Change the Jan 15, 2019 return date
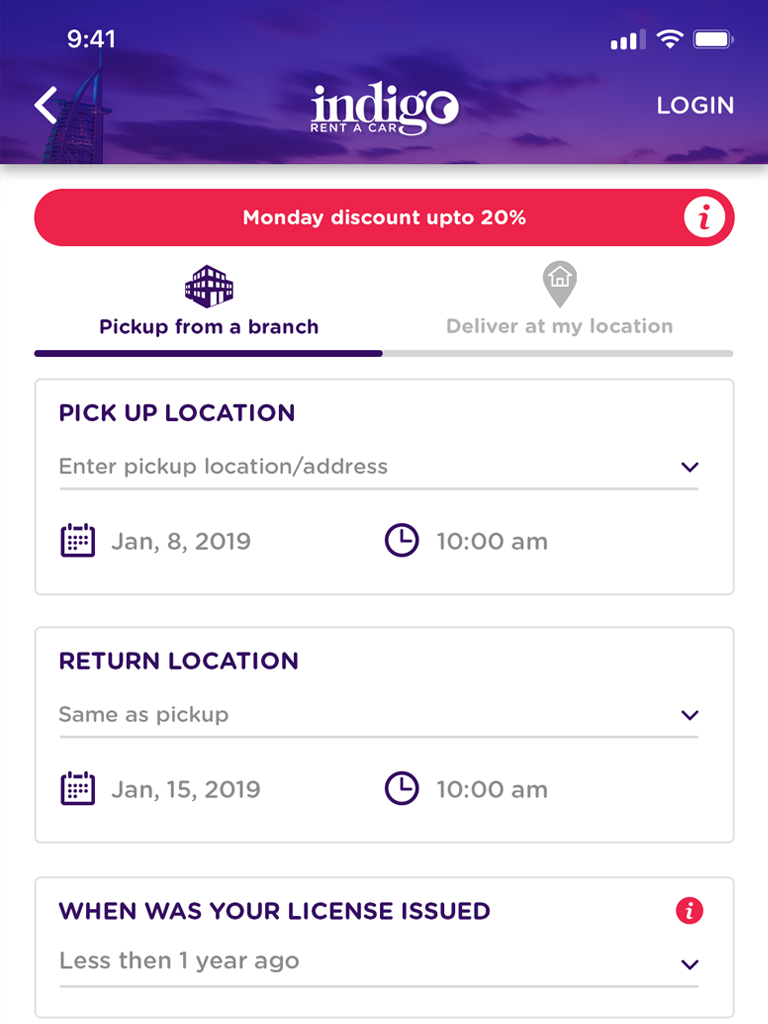 point(186,789)
